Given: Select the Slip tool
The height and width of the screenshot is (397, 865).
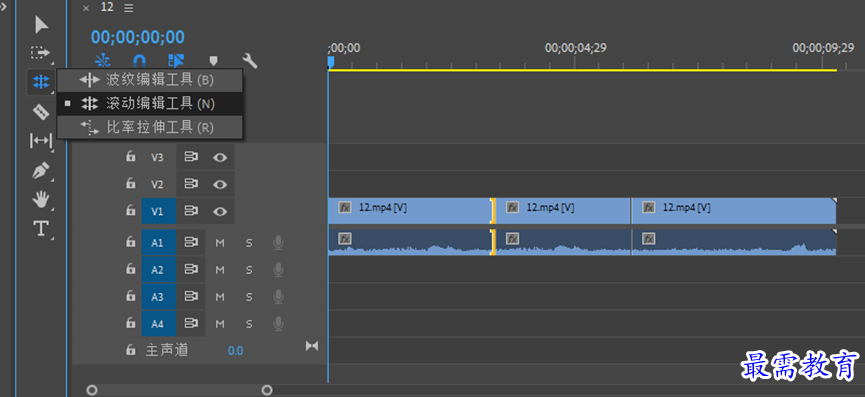Looking at the screenshot, I should coord(41,141).
